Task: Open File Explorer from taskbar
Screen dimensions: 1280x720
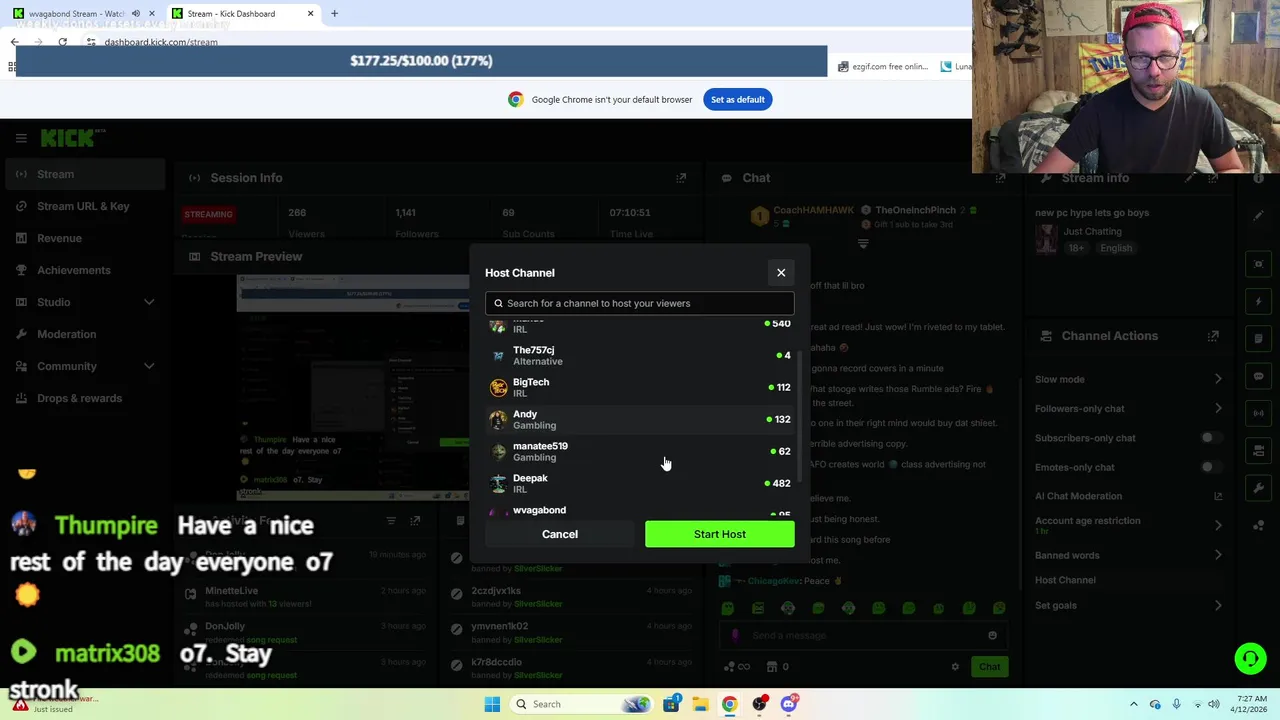Action: click(x=700, y=704)
